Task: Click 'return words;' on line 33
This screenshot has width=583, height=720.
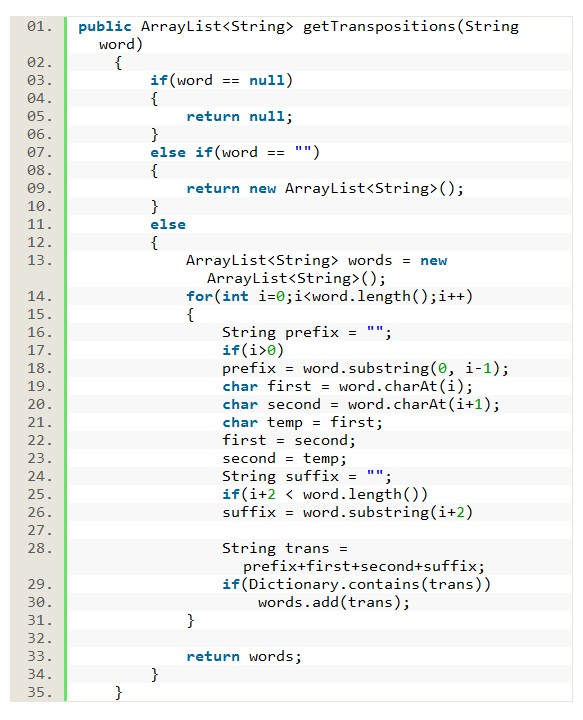Action: click(244, 657)
